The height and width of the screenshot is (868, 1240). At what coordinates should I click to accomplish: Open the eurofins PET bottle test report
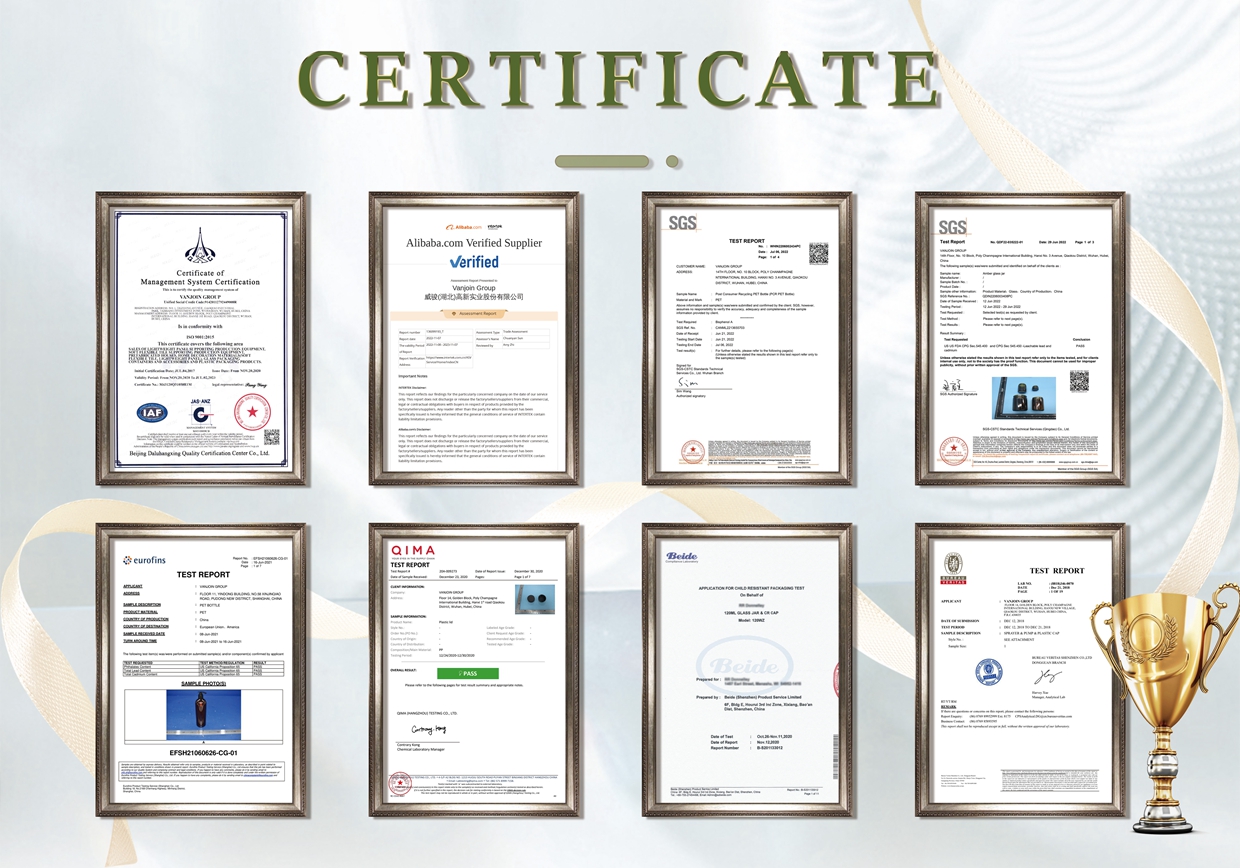coord(202,670)
